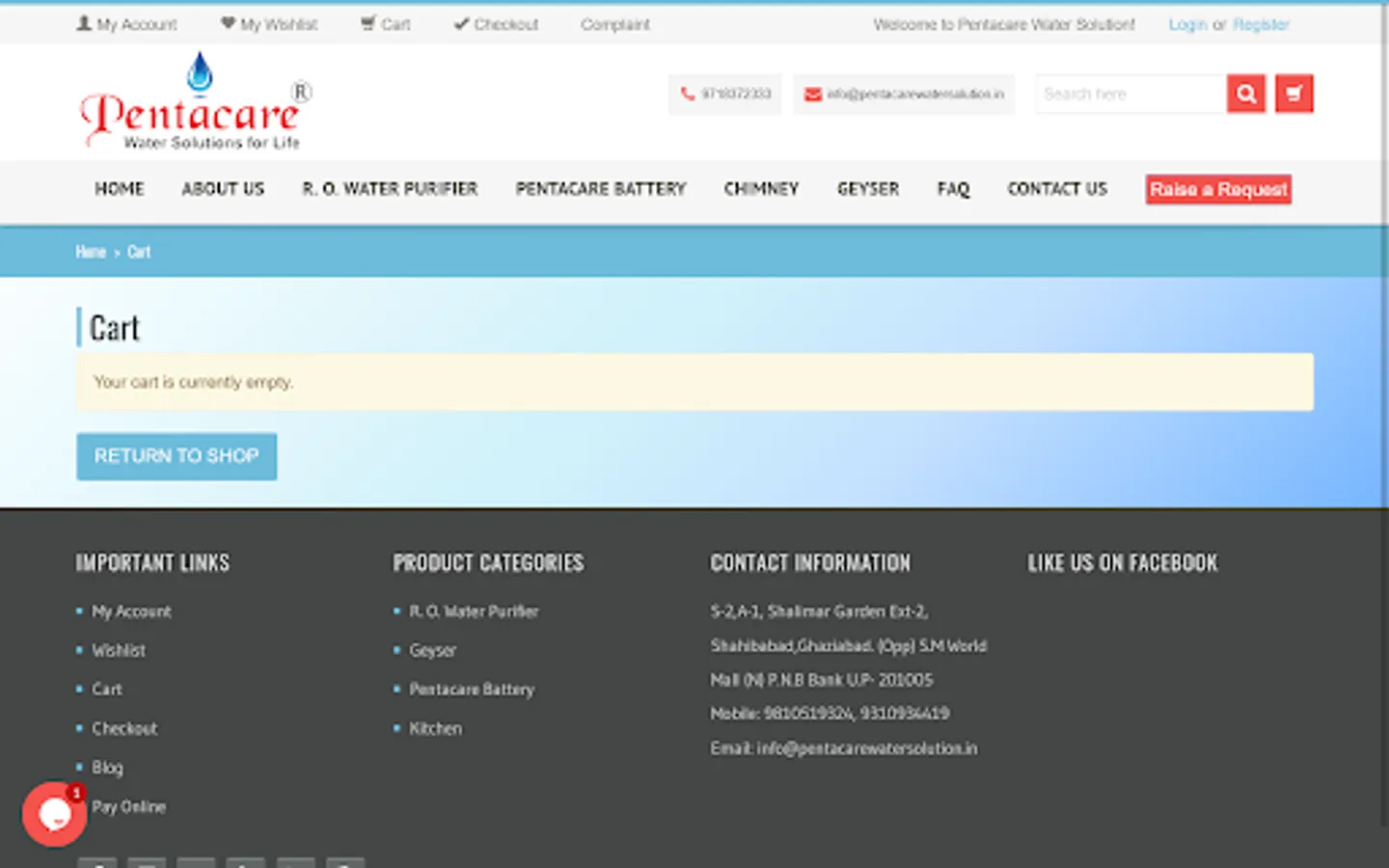1389x868 pixels.
Task: Open PENTACARE BATTERY menu
Action: (601, 189)
